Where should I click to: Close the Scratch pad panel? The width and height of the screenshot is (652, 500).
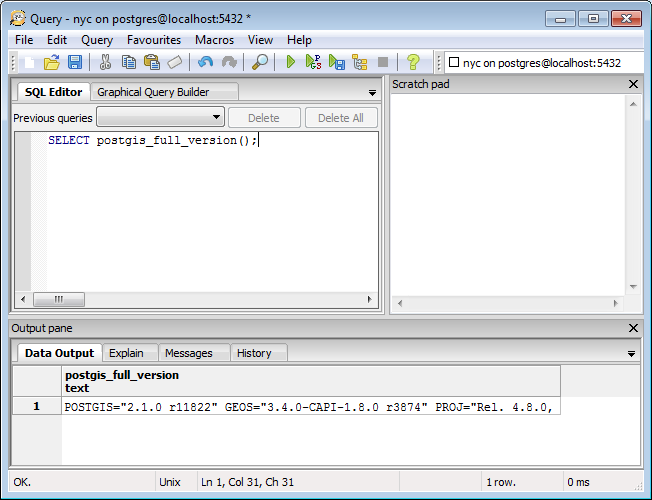pyautogui.click(x=633, y=84)
